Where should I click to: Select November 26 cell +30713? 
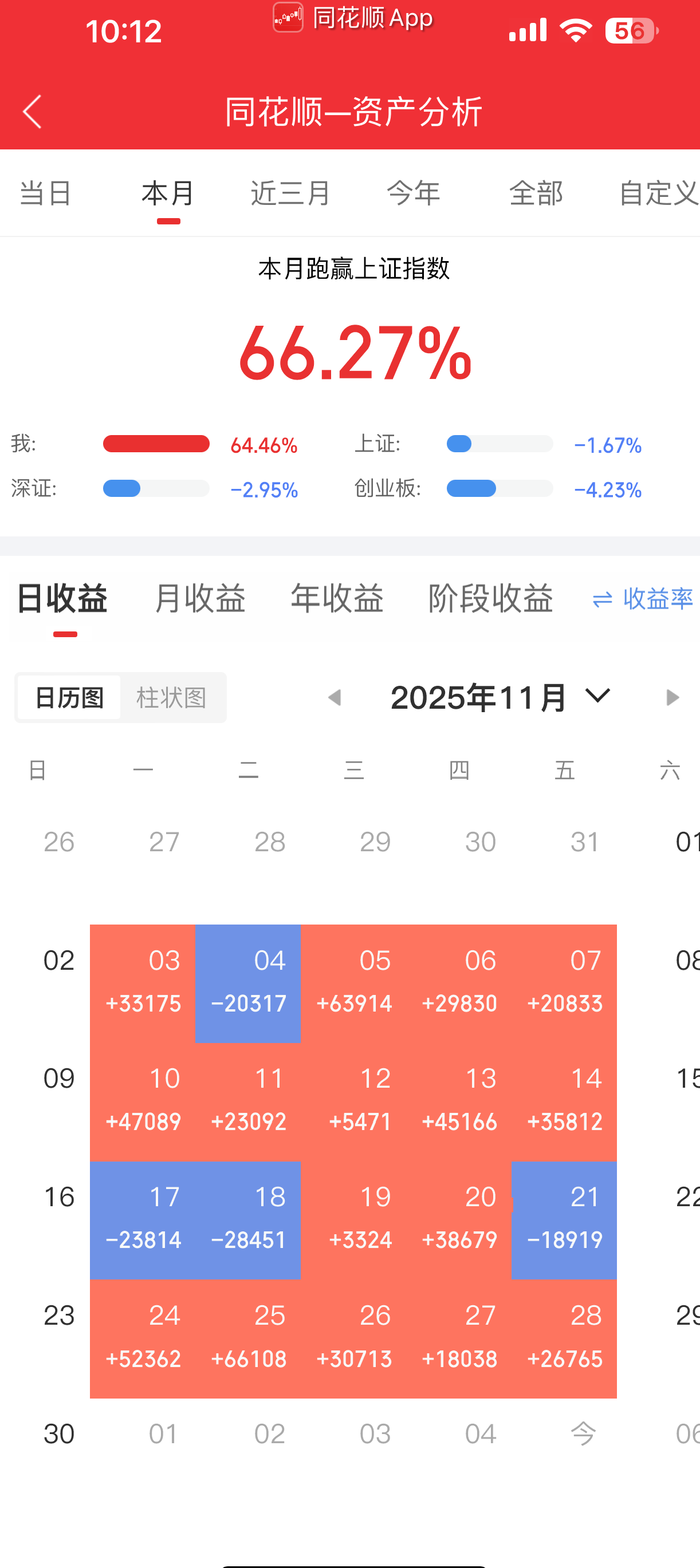[353, 1338]
